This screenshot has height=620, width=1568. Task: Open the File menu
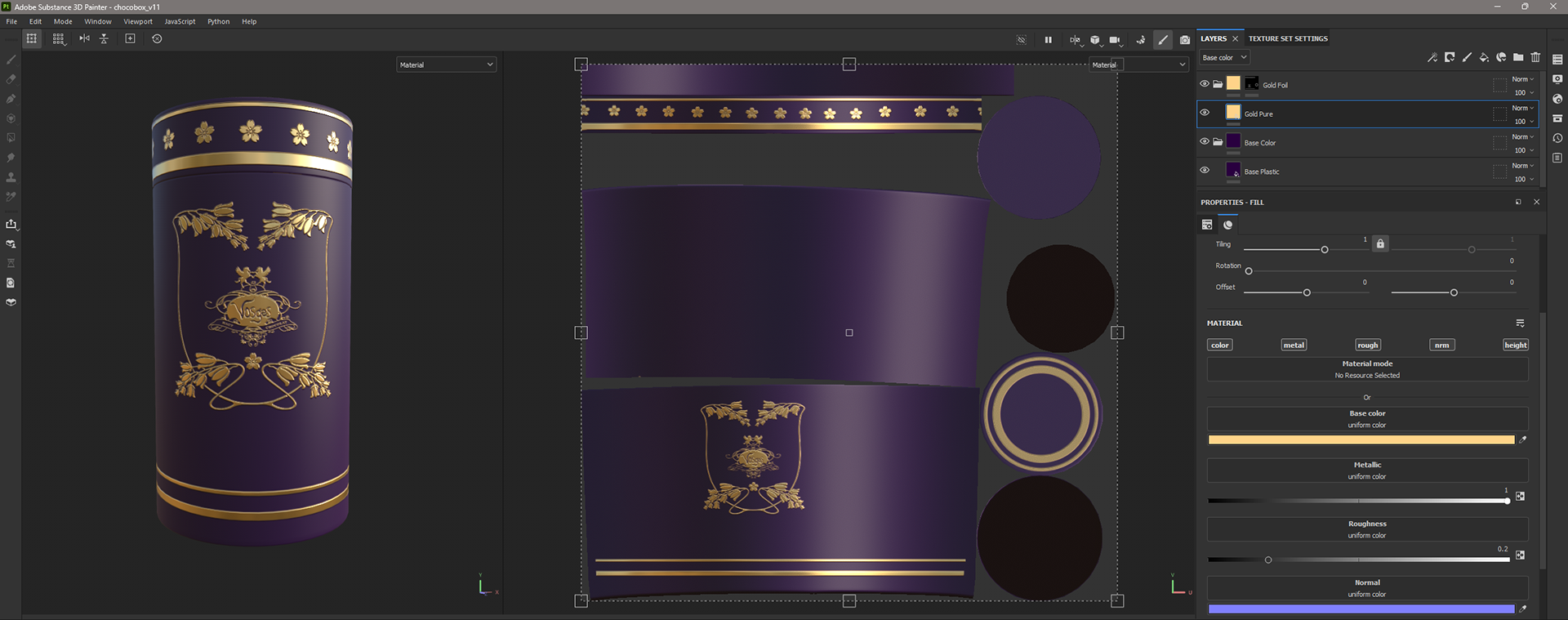click(x=11, y=21)
